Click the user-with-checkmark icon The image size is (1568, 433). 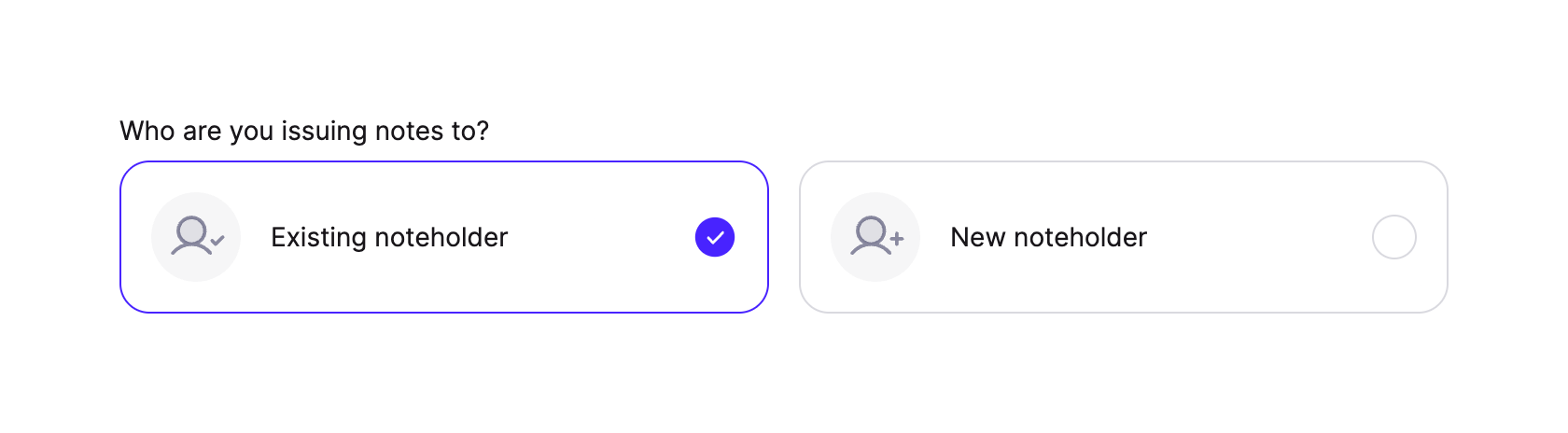point(197,237)
